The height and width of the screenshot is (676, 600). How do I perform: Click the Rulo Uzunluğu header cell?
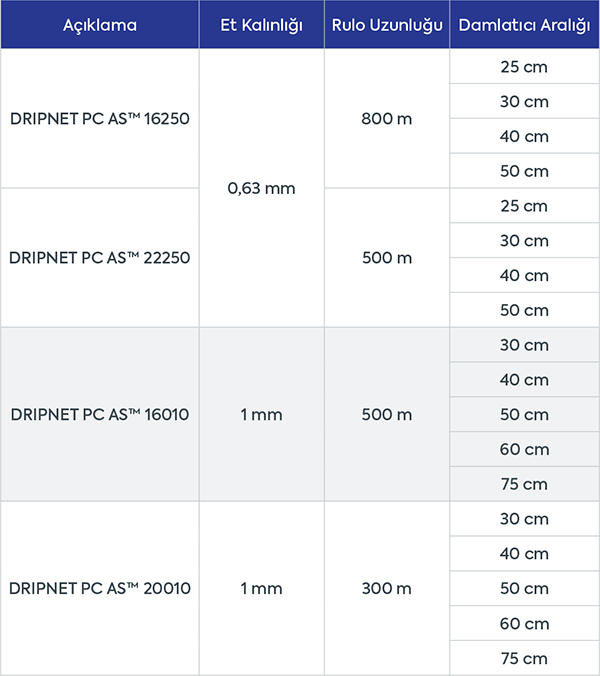(x=386, y=25)
